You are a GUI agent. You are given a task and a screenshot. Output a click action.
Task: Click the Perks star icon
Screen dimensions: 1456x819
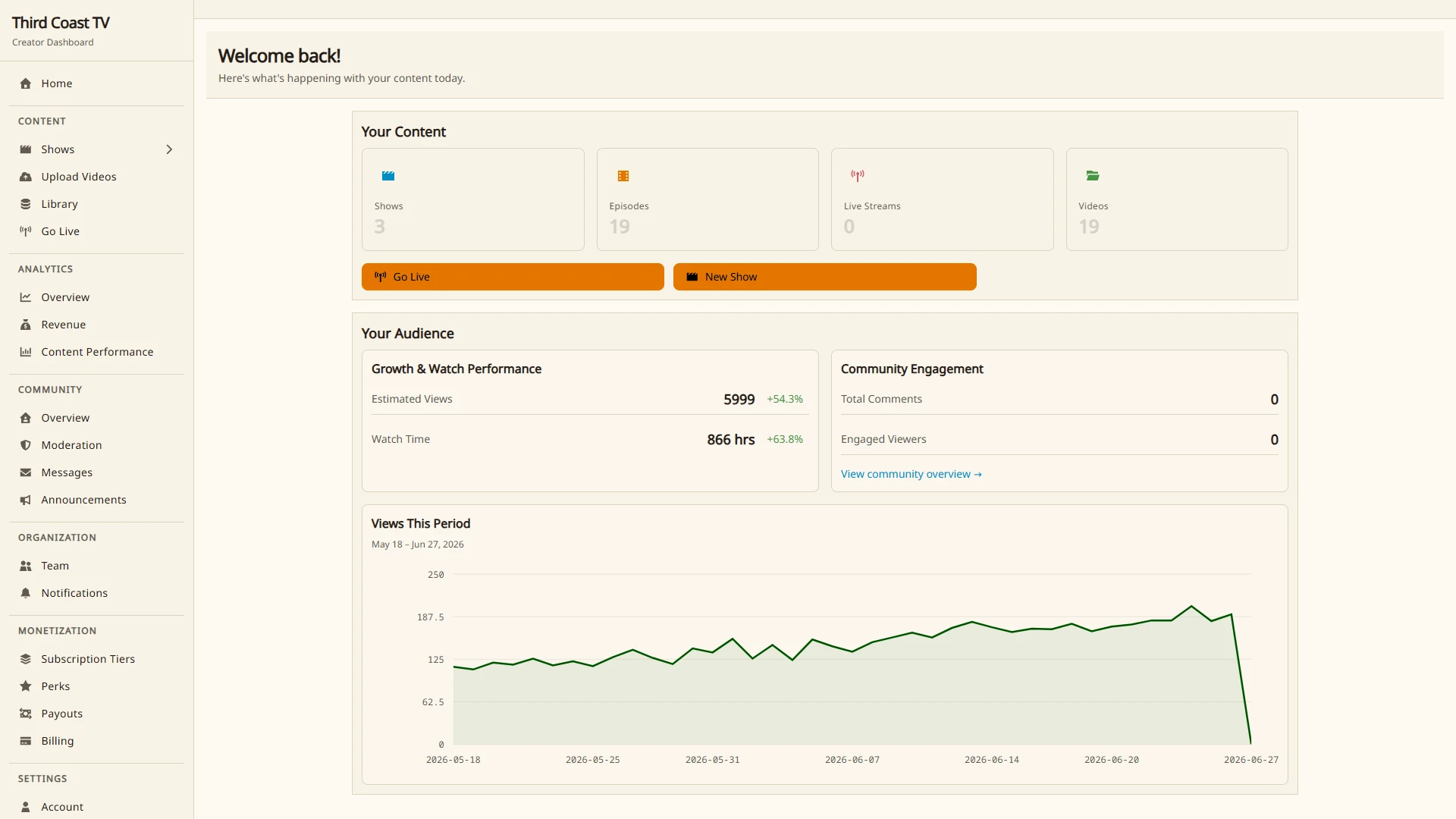pyautogui.click(x=26, y=686)
